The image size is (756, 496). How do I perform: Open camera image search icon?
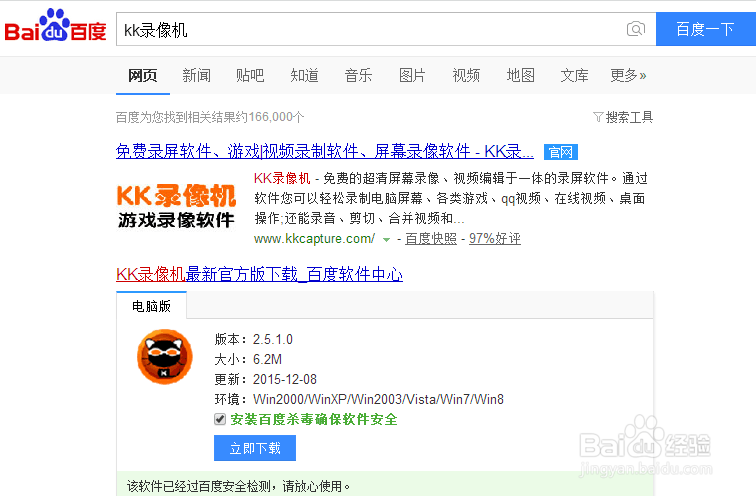(x=635, y=29)
